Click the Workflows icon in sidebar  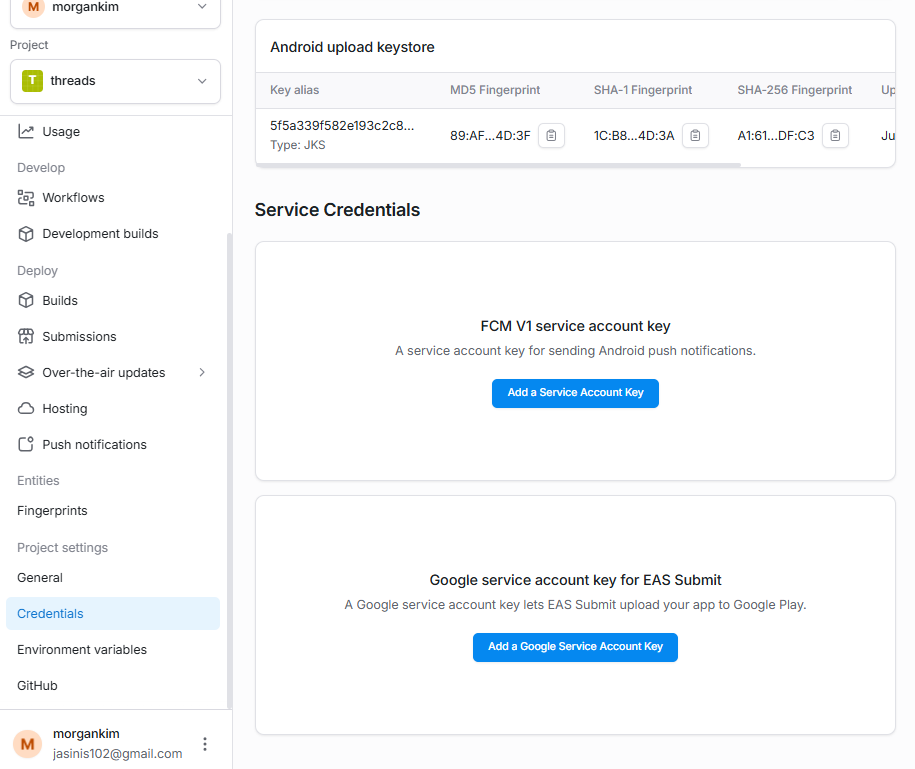26,198
